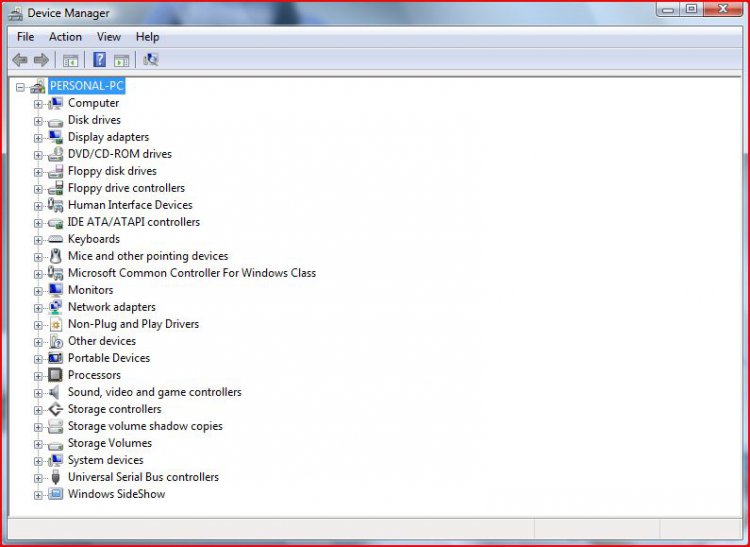Select the Storage controllers label

[x=114, y=409]
